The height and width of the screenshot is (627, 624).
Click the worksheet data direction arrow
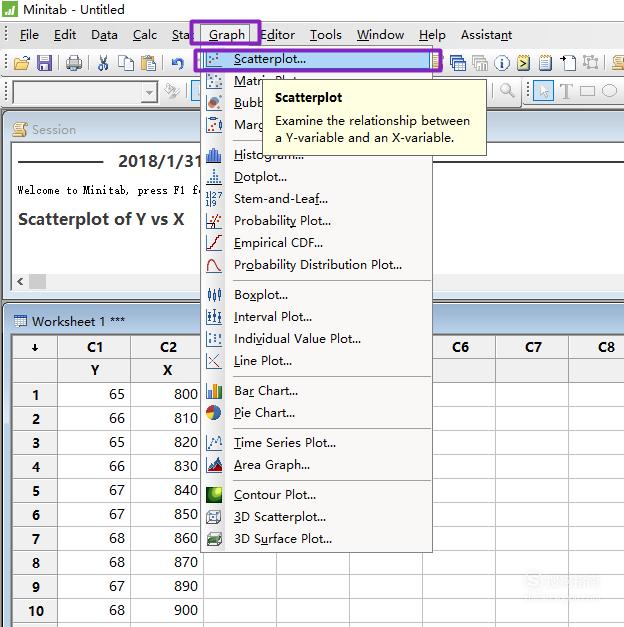point(35,347)
